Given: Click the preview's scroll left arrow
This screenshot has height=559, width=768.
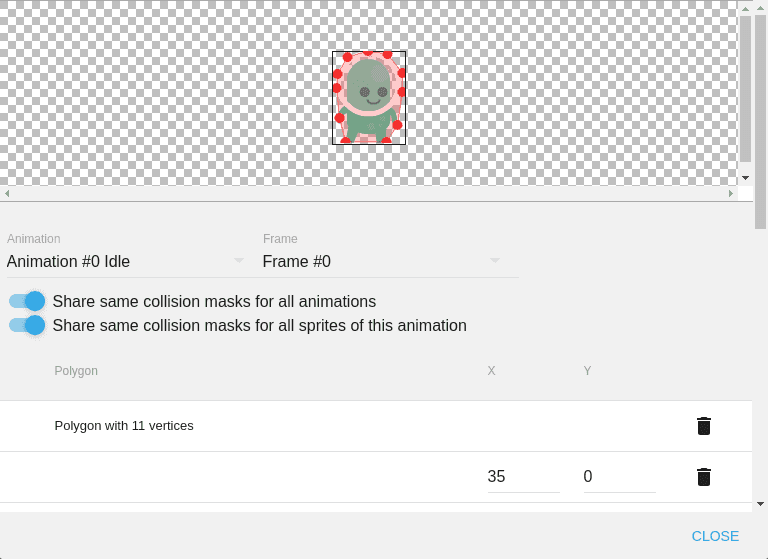Looking at the screenshot, I should (7, 193).
